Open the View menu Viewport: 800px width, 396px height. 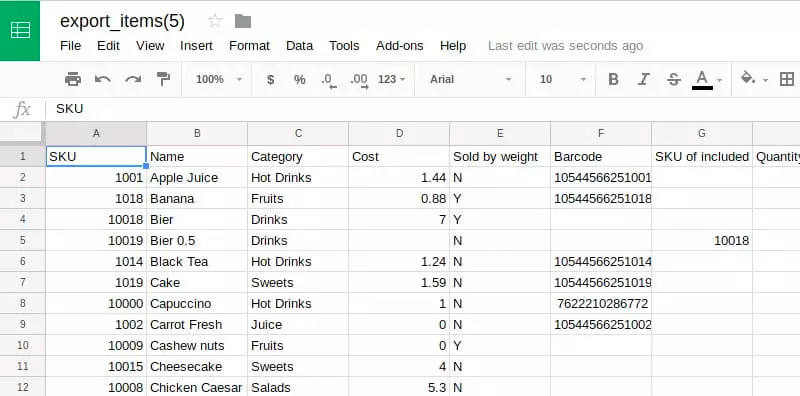click(x=150, y=46)
